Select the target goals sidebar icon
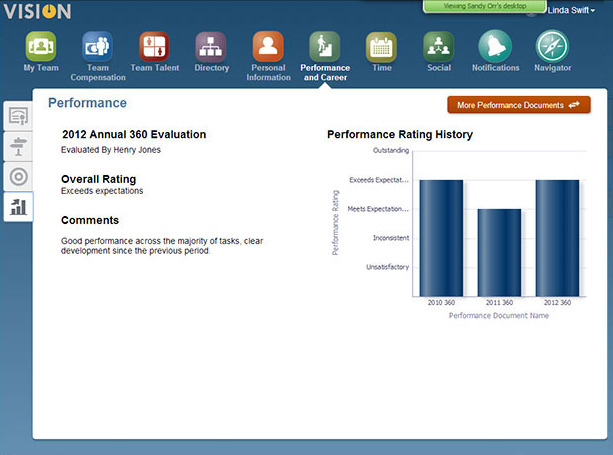The width and height of the screenshot is (613, 455). point(18,177)
